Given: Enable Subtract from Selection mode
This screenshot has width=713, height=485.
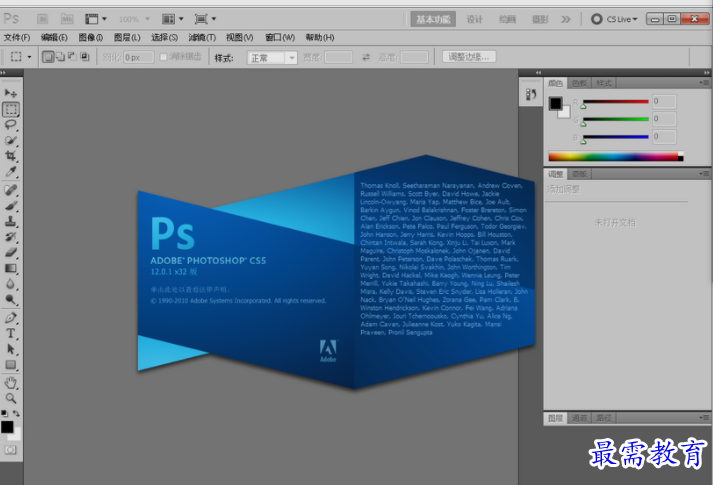Looking at the screenshot, I should tap(72, 57).
